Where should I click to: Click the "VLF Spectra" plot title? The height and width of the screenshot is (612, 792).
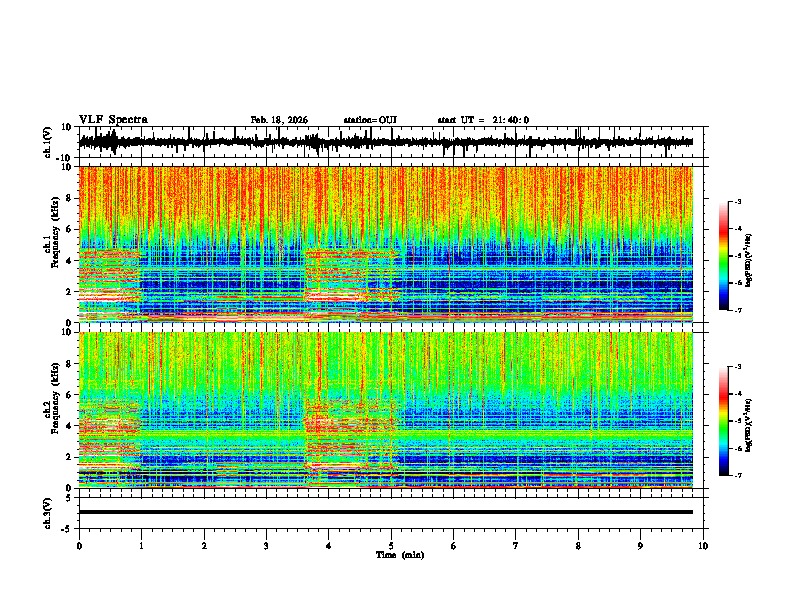(113, 120)
